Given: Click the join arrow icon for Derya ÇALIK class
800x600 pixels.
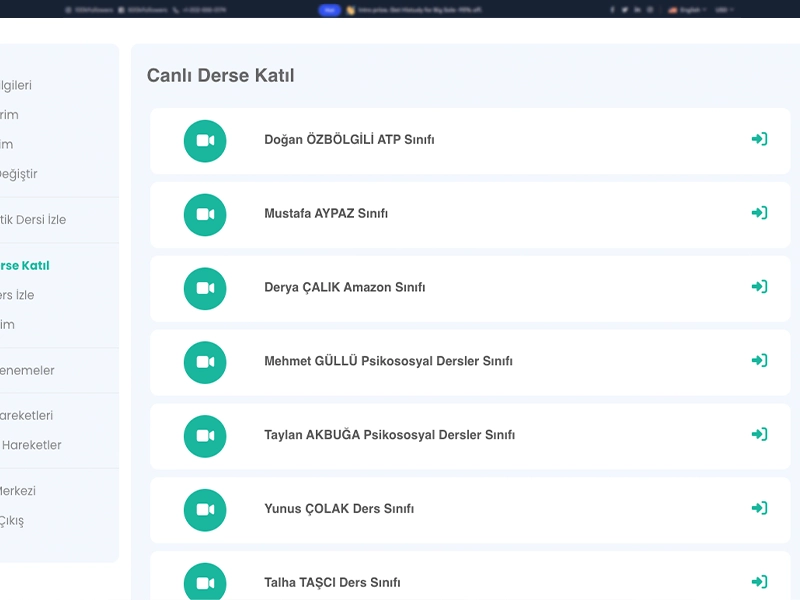Looking at the screenshot, I should click(x=759, y=287).
